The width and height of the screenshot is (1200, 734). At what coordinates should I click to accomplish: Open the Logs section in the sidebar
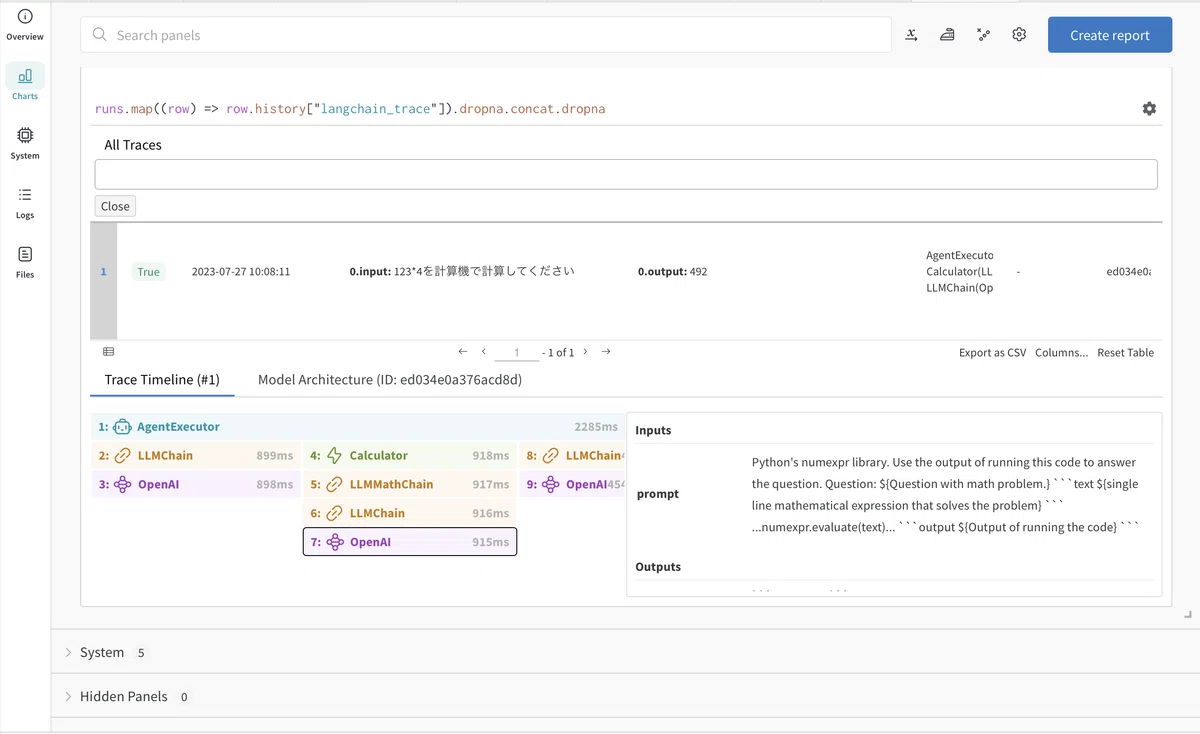point(25,203)
